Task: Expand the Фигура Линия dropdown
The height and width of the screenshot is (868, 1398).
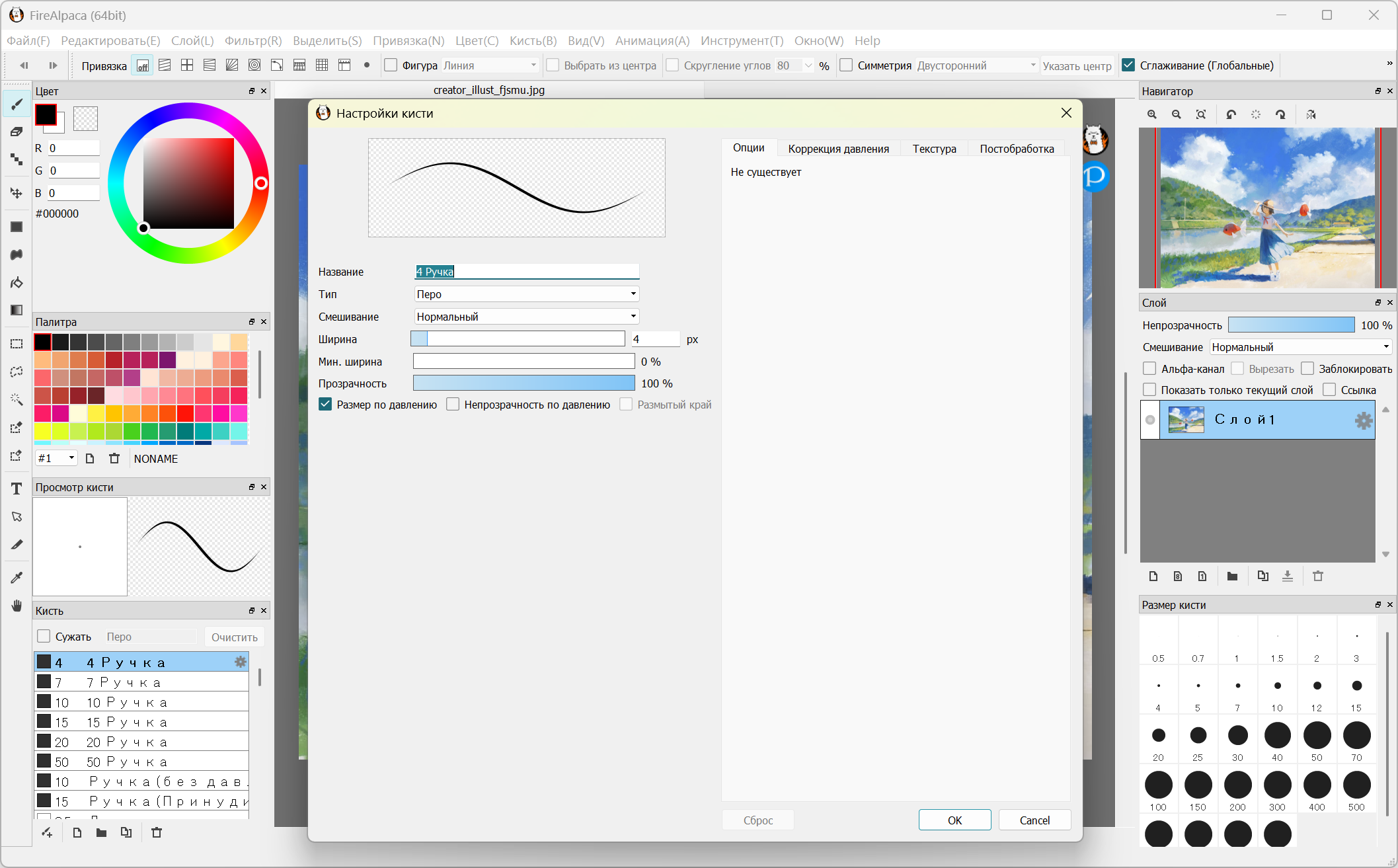Action: 490,65
